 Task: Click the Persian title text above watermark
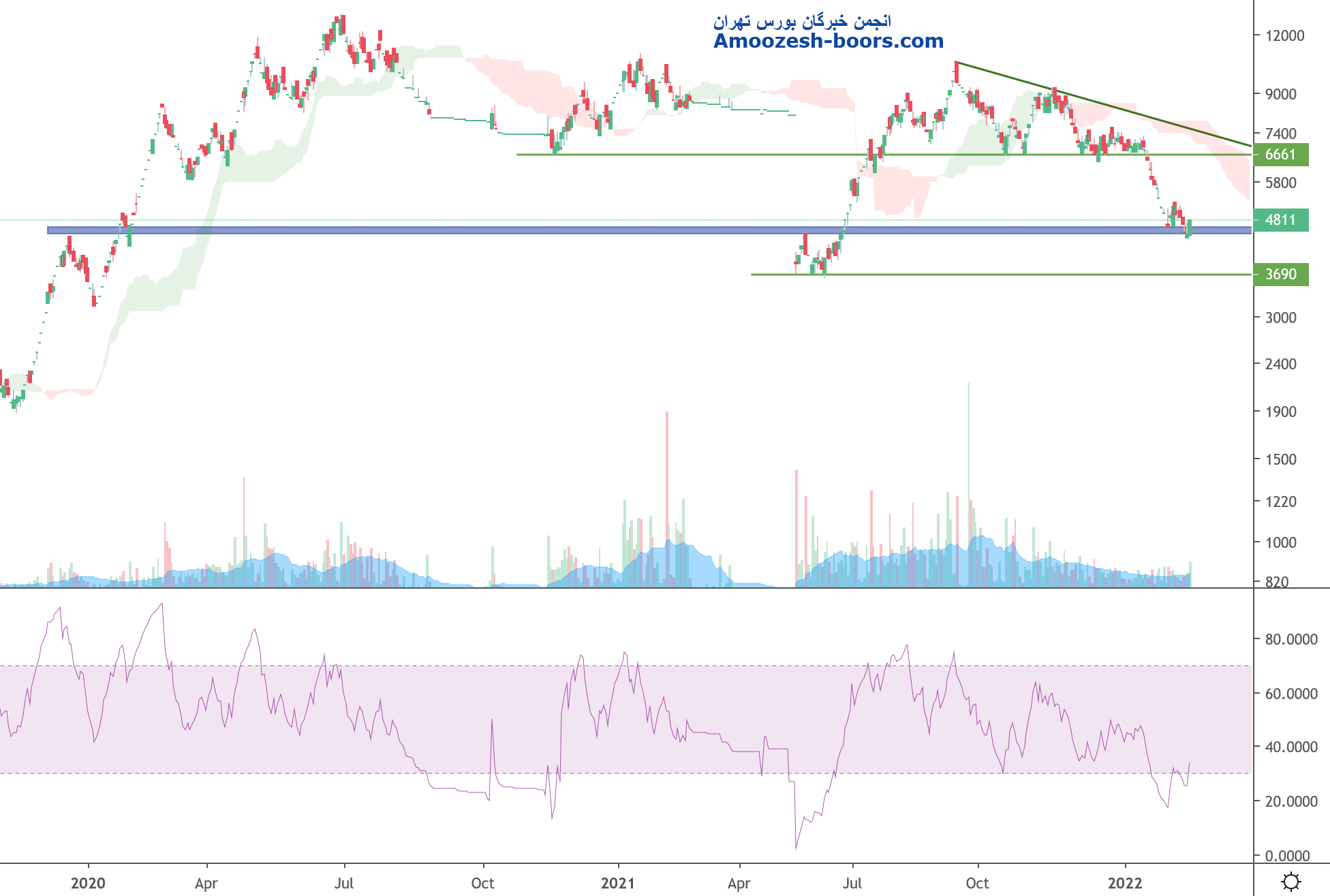point(802,22)
